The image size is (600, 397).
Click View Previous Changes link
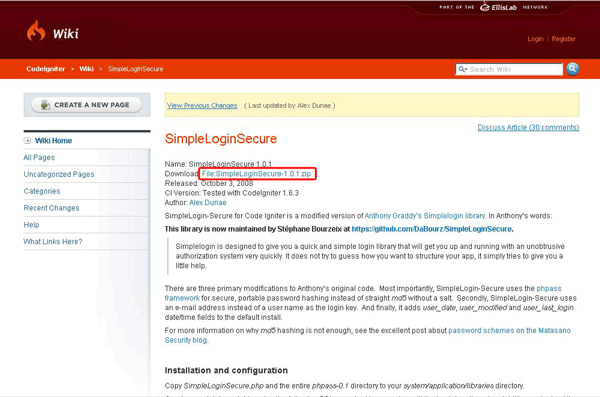pyautogui.click(x=202, y=106)
